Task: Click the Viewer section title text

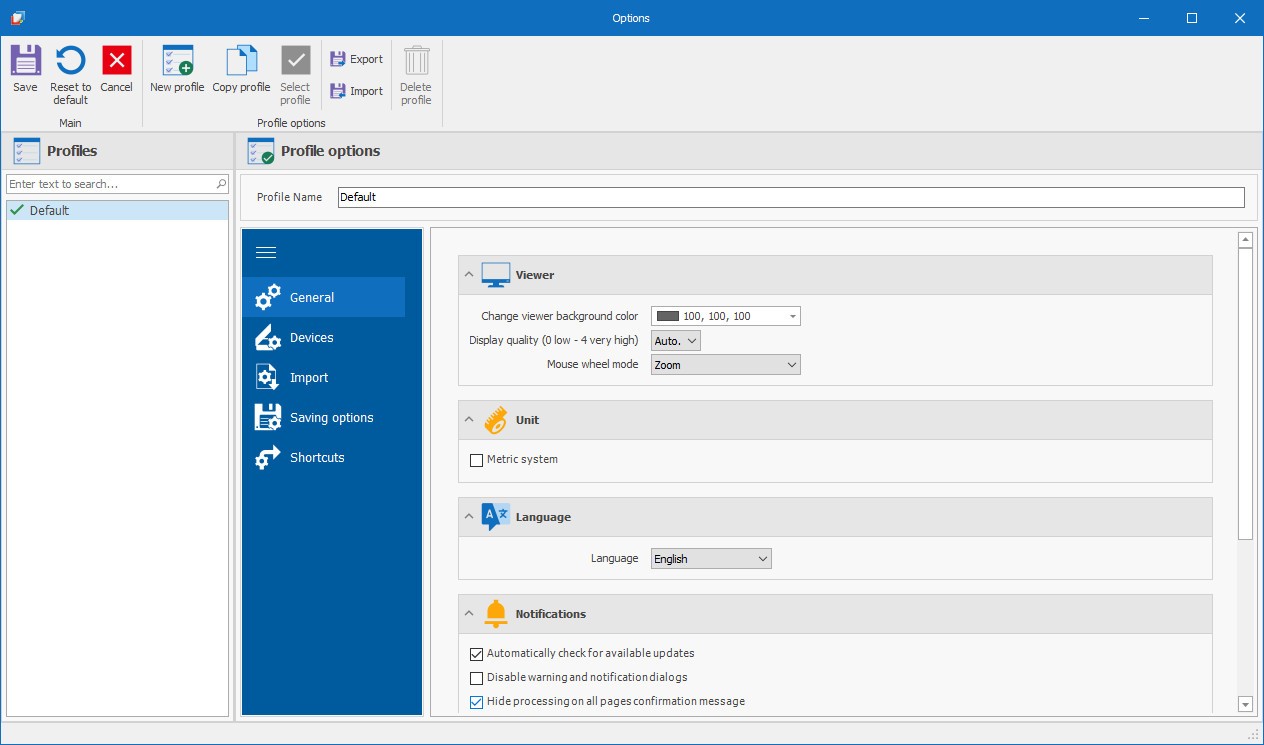Action: (x=535, y=275)
